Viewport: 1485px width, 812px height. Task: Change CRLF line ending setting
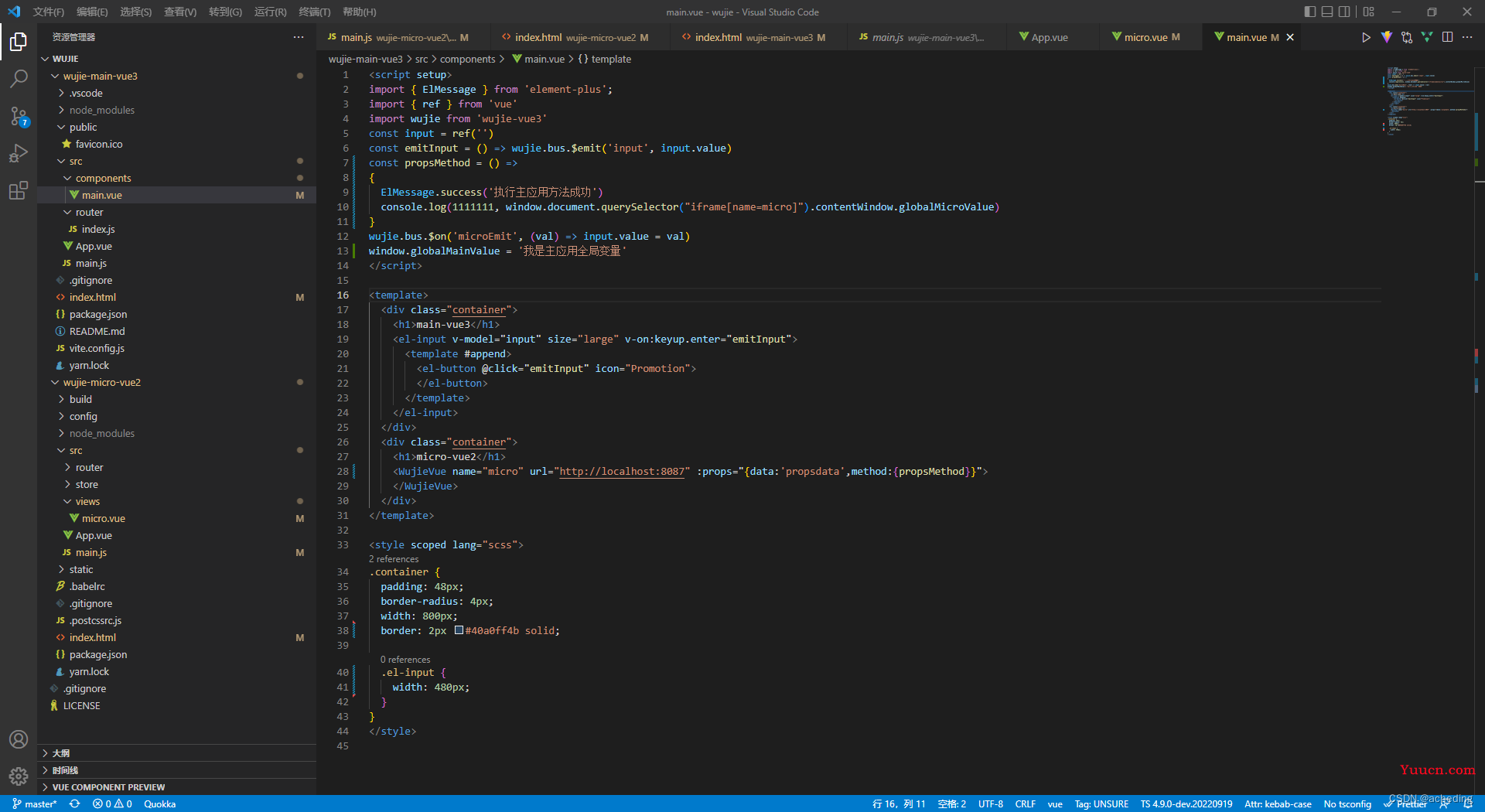click(1026, 803)
